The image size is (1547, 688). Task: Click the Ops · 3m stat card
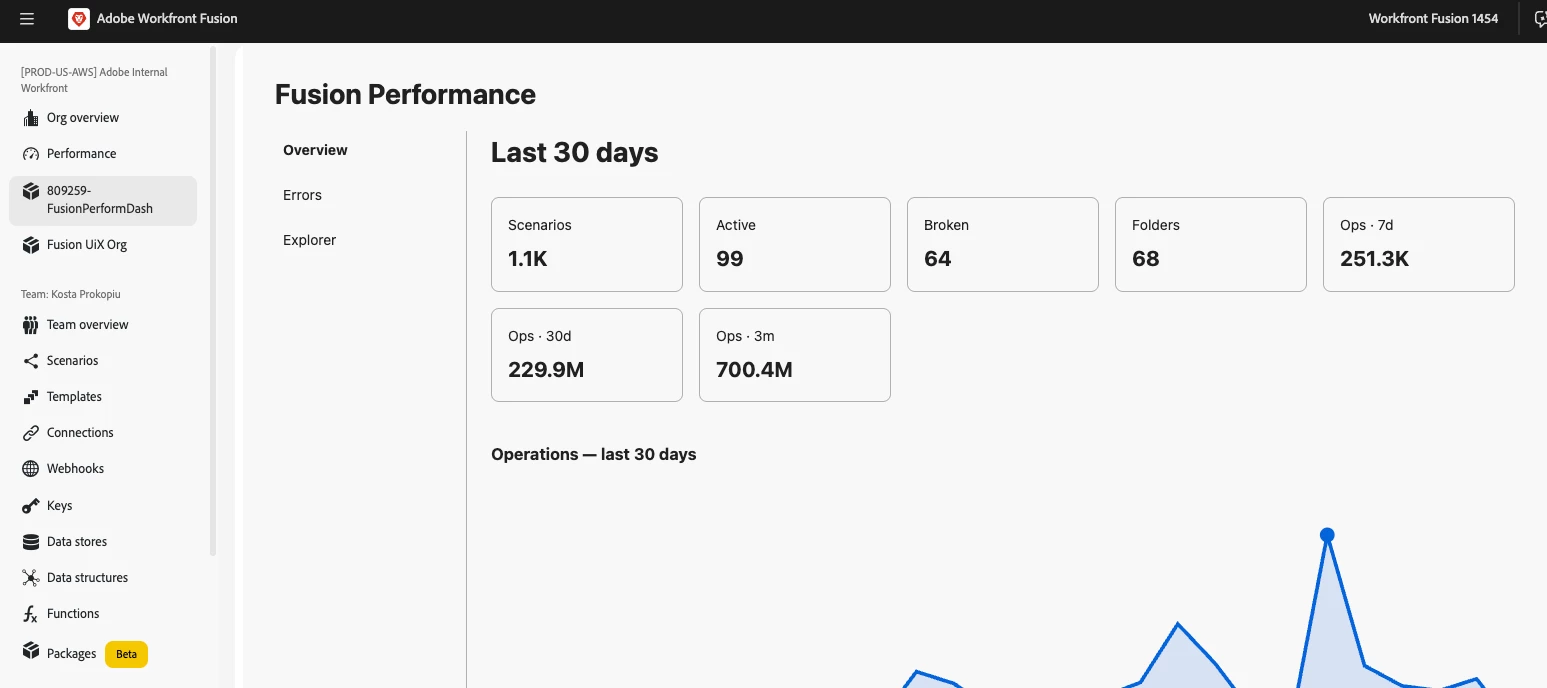(x=795, y=355)
